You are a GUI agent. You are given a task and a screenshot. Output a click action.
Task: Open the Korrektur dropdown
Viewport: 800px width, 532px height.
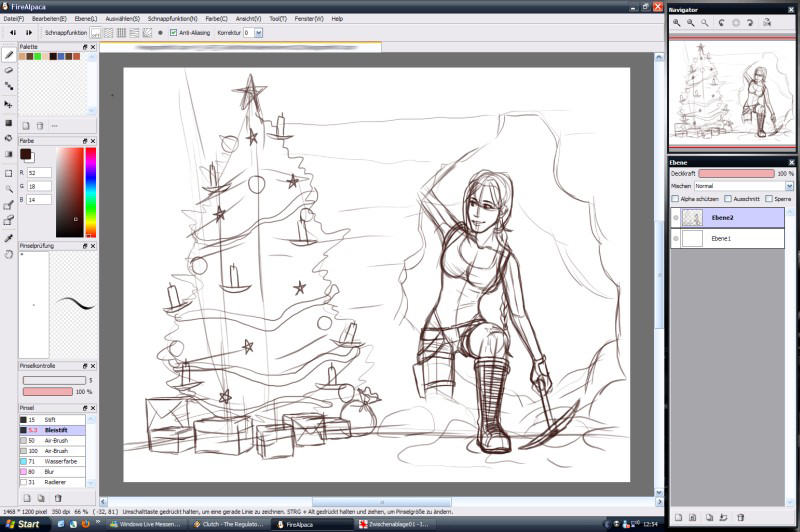(x=259, y=33)
